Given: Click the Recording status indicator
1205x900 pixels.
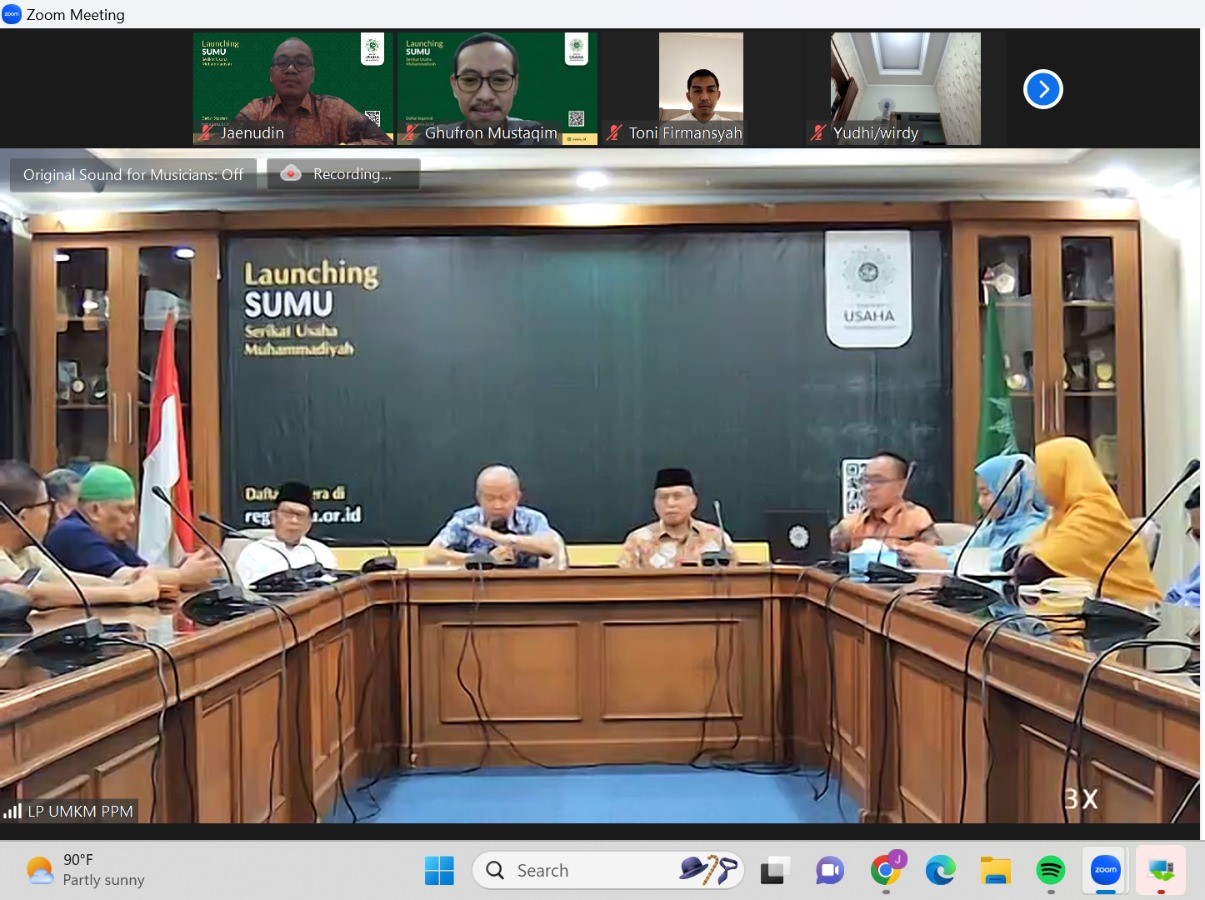Looking at the screenshot, I should pyautogui.click(x=343, y=174).
